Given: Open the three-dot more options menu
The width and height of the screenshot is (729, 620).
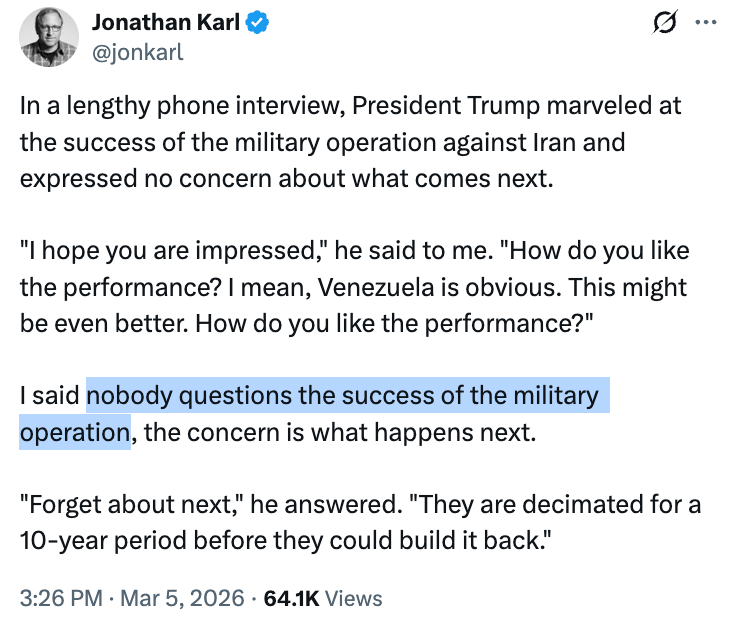Looking at the screenshot, I should 705,23.
